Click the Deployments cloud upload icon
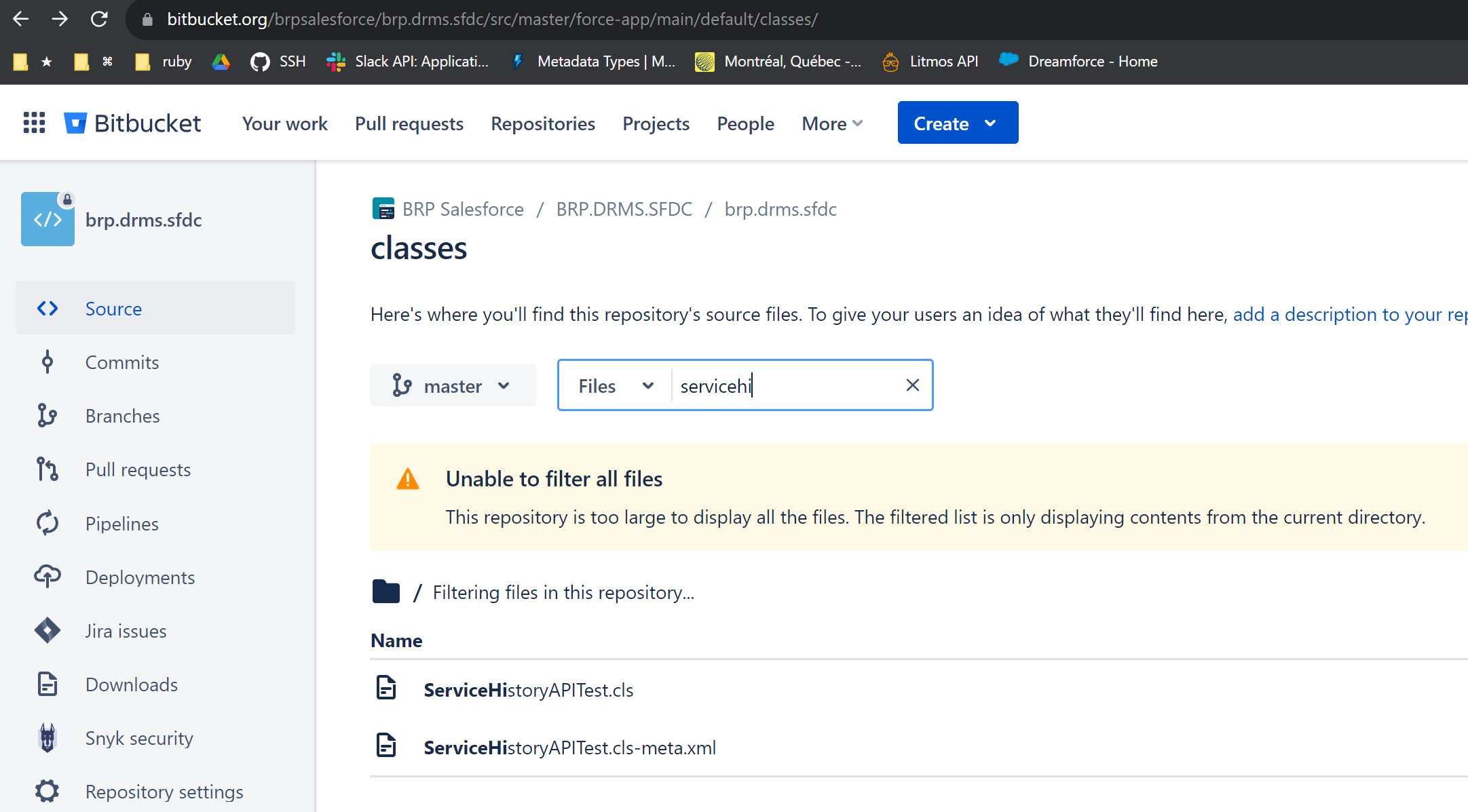 point(48,577)
